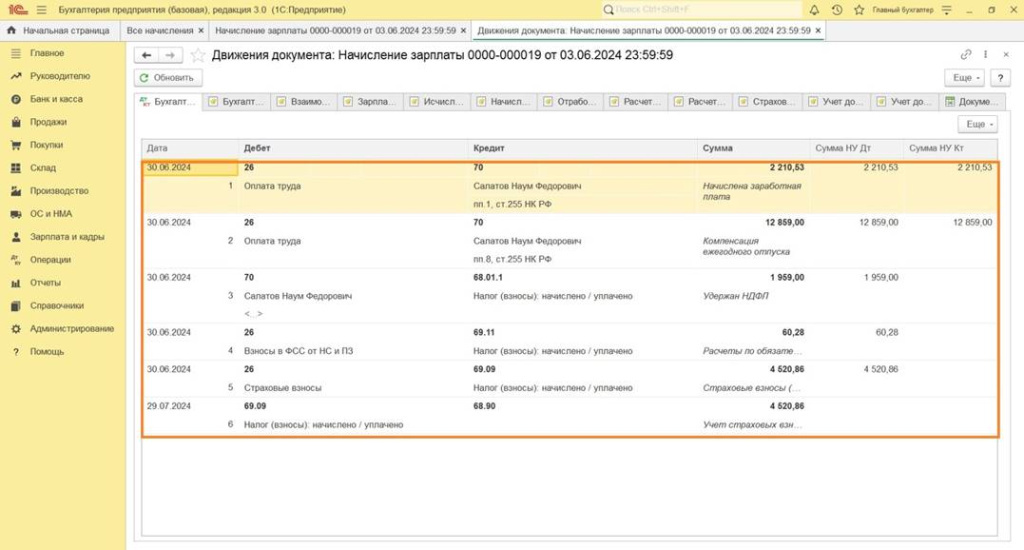
Task: Click the favorites star in top bar
Action: click(x=857, y=9)
